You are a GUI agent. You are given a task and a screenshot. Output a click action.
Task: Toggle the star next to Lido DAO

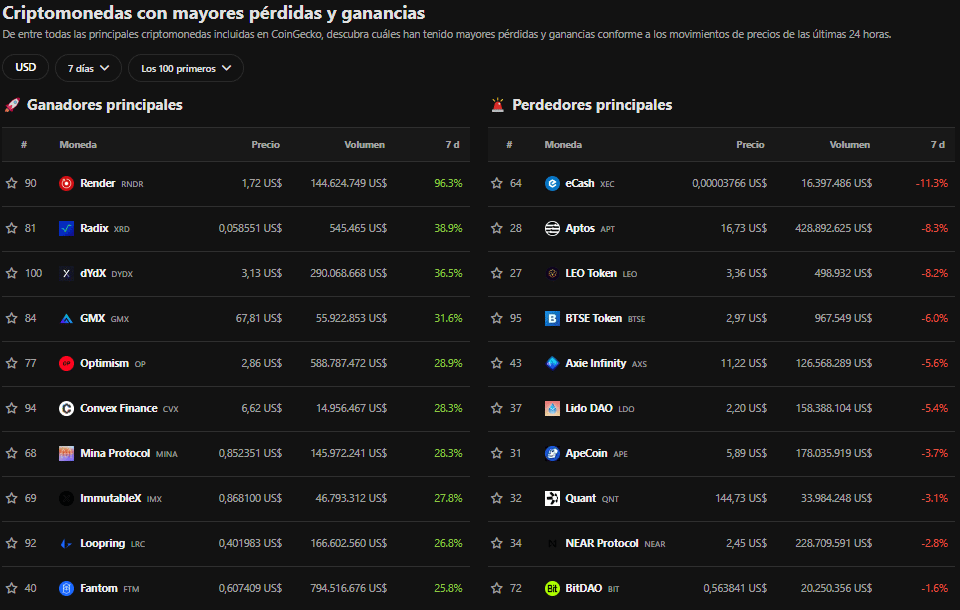(x=497, y=409)
